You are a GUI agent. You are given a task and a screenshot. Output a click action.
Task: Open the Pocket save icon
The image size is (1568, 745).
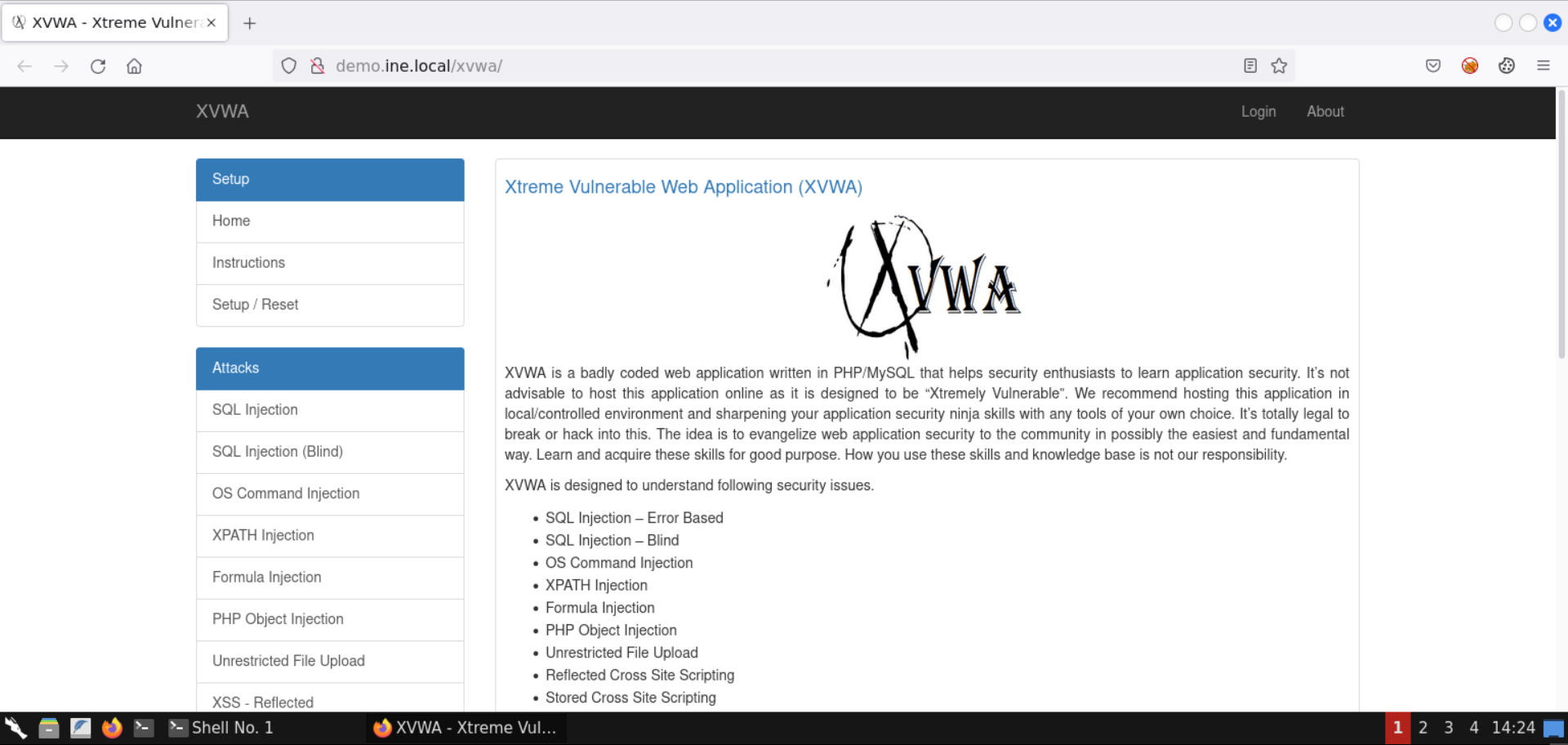(1432, 66)
